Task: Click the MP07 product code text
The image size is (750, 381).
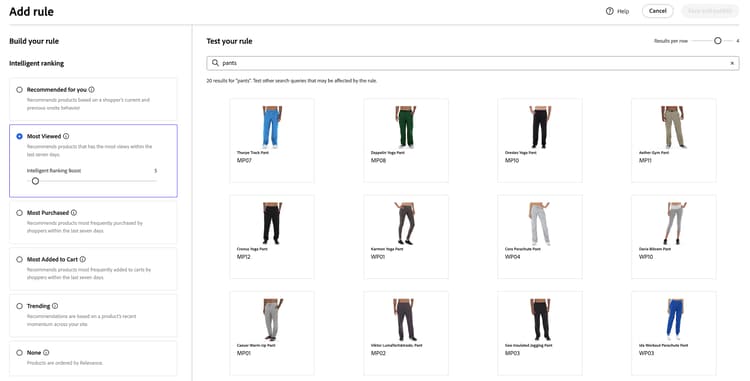Action: coord(244,161)
